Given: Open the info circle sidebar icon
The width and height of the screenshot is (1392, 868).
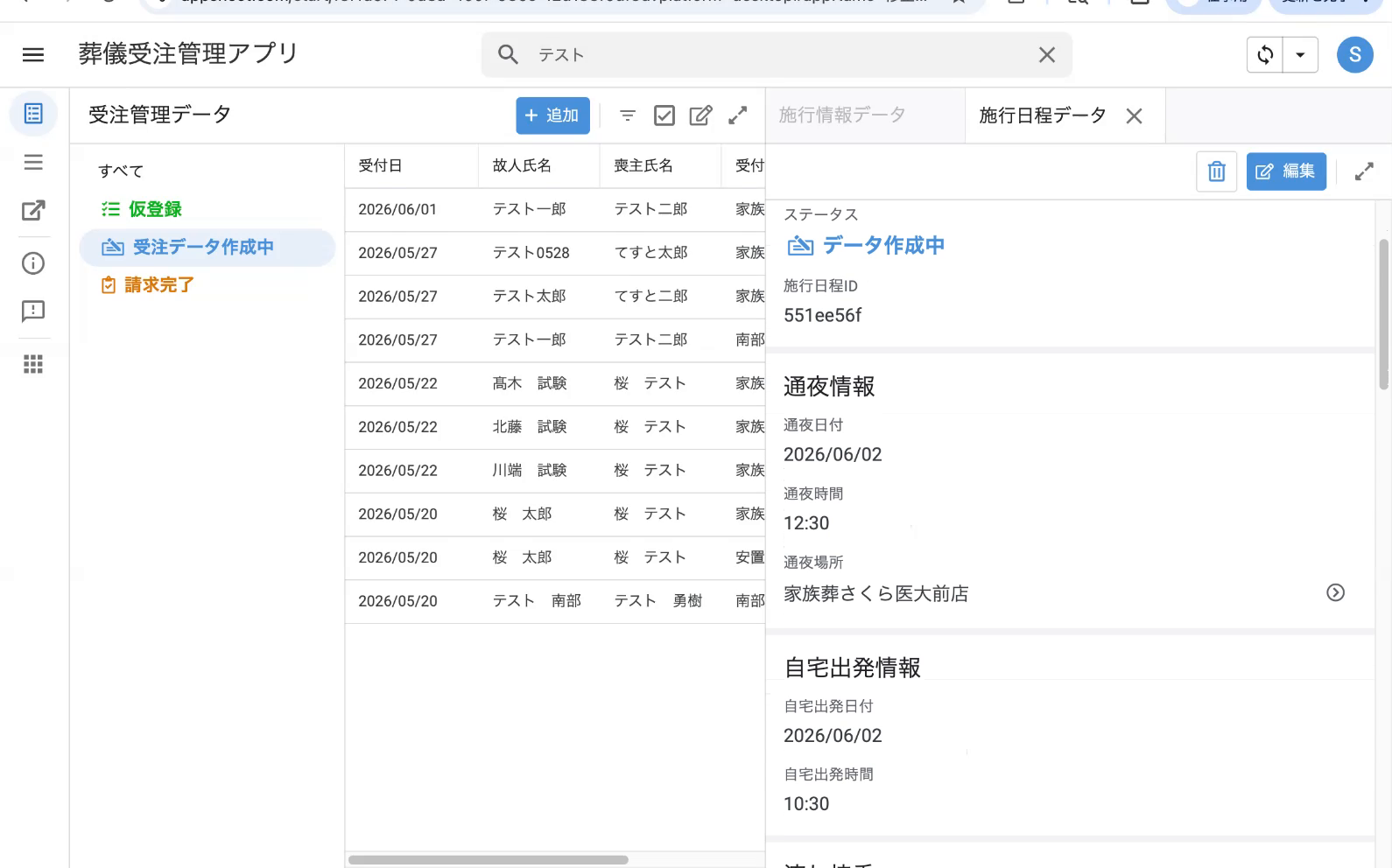Looking at the screenshot, I should click(x=33, y=263).
